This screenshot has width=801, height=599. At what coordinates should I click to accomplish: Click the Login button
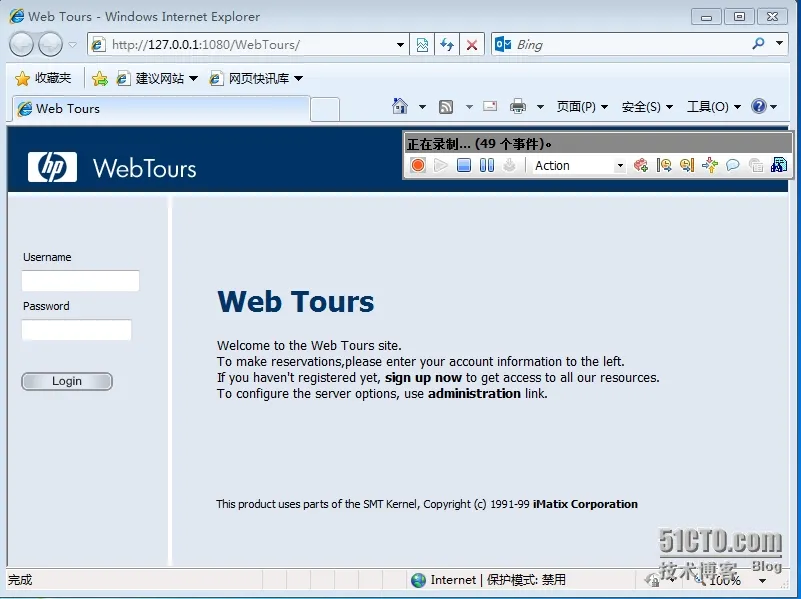[67, 381]
